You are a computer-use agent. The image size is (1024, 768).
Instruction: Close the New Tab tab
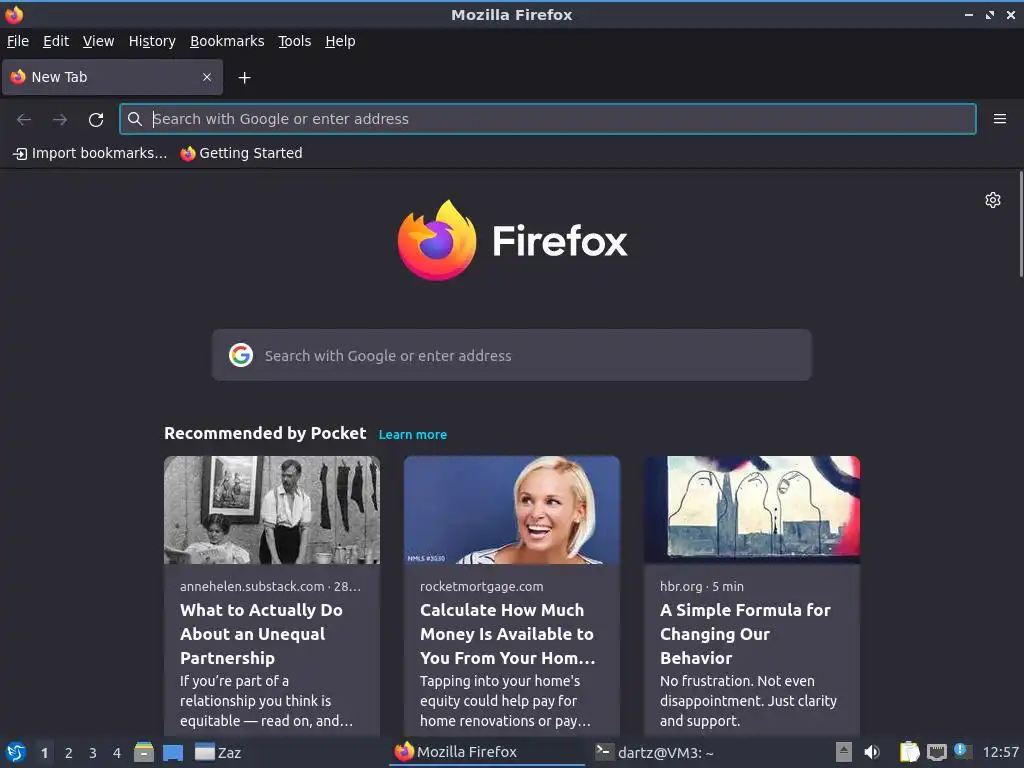[x=206, y=77]
